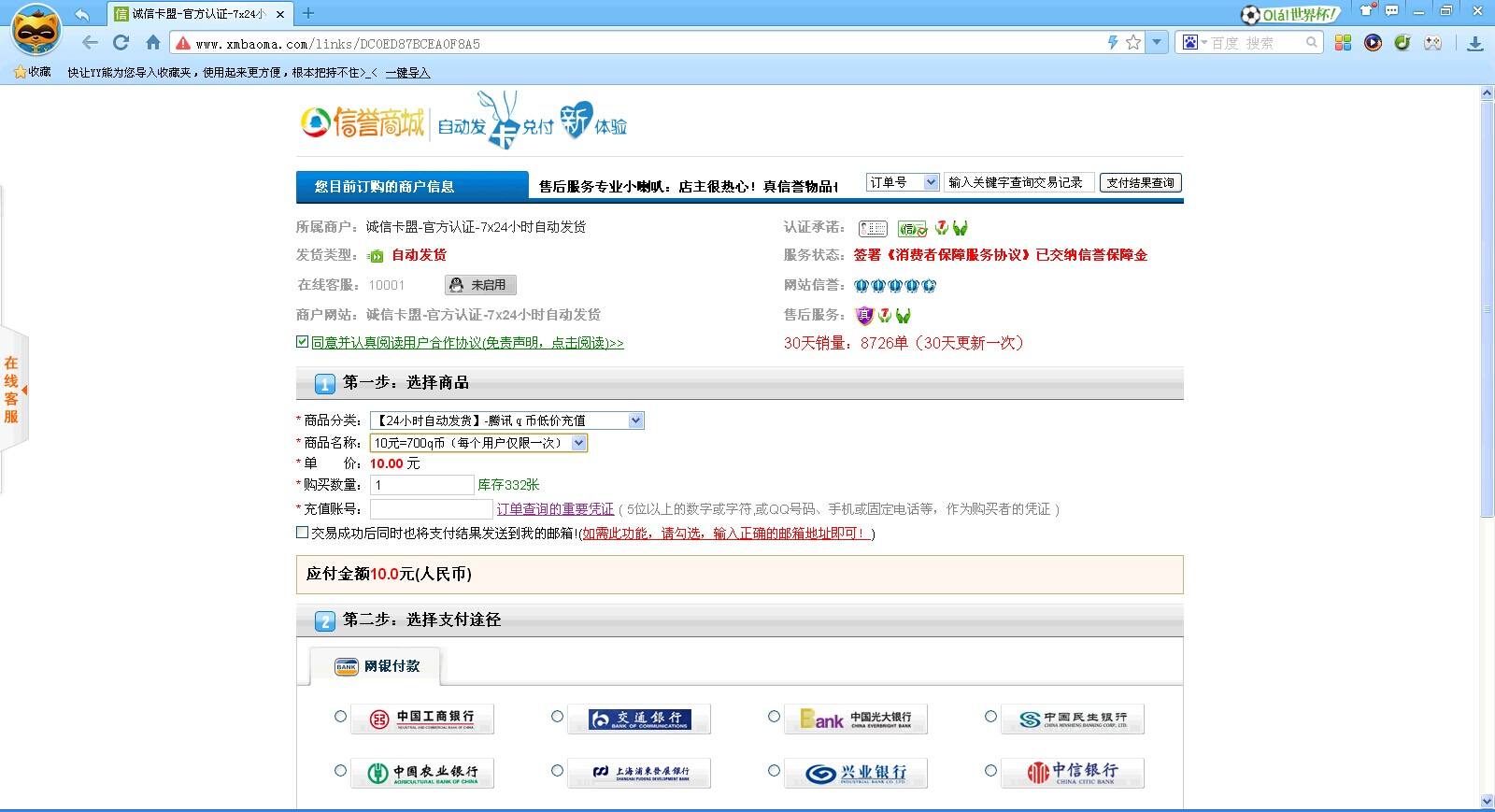Click the Olá! 世界杯 soccer banner
The width and height of the screenshot is (1495, 812).
point(1290,14)
